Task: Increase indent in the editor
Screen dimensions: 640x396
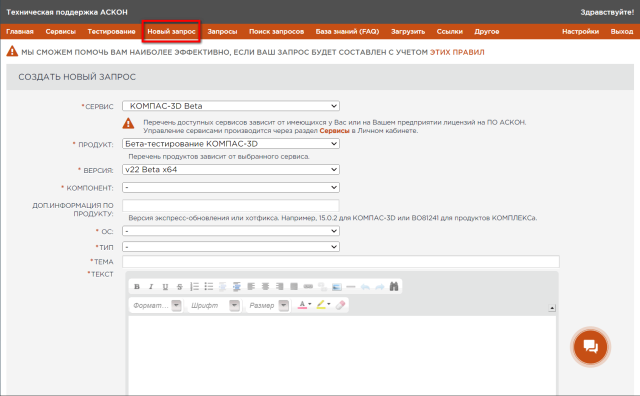Action: click(x=237, y=287)
